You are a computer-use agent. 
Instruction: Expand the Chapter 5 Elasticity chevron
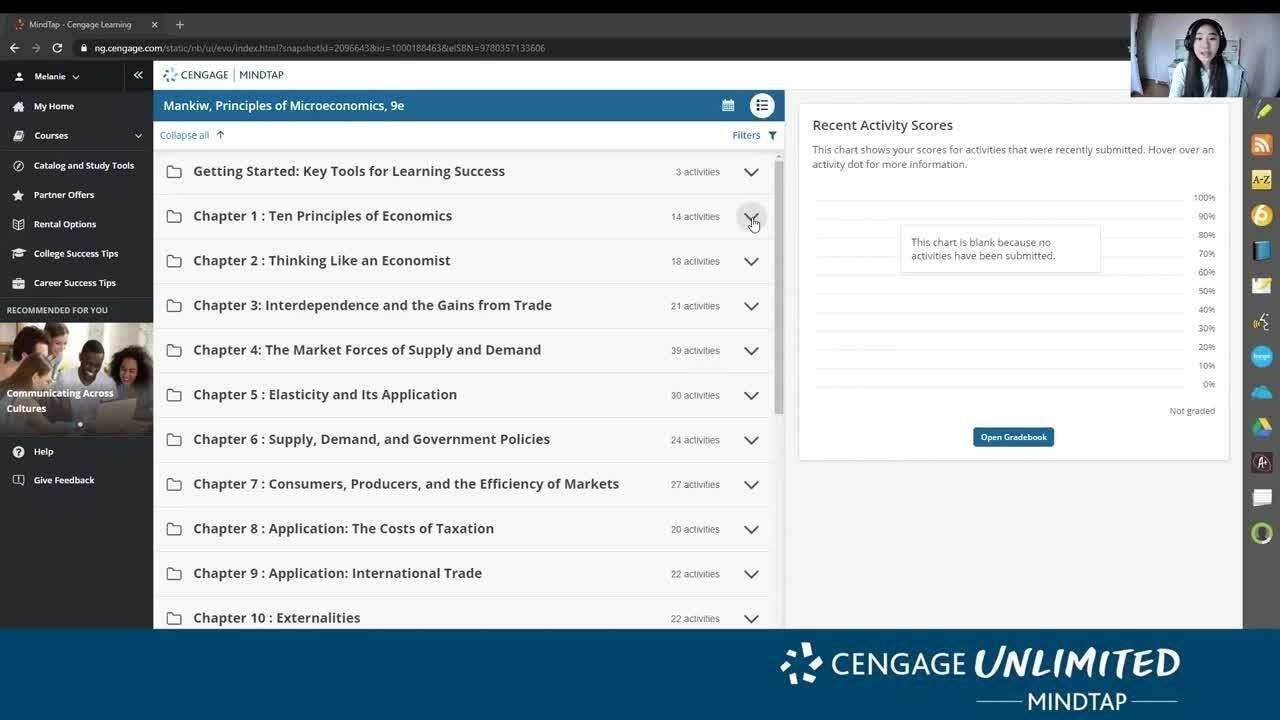(x=751, y=395)
